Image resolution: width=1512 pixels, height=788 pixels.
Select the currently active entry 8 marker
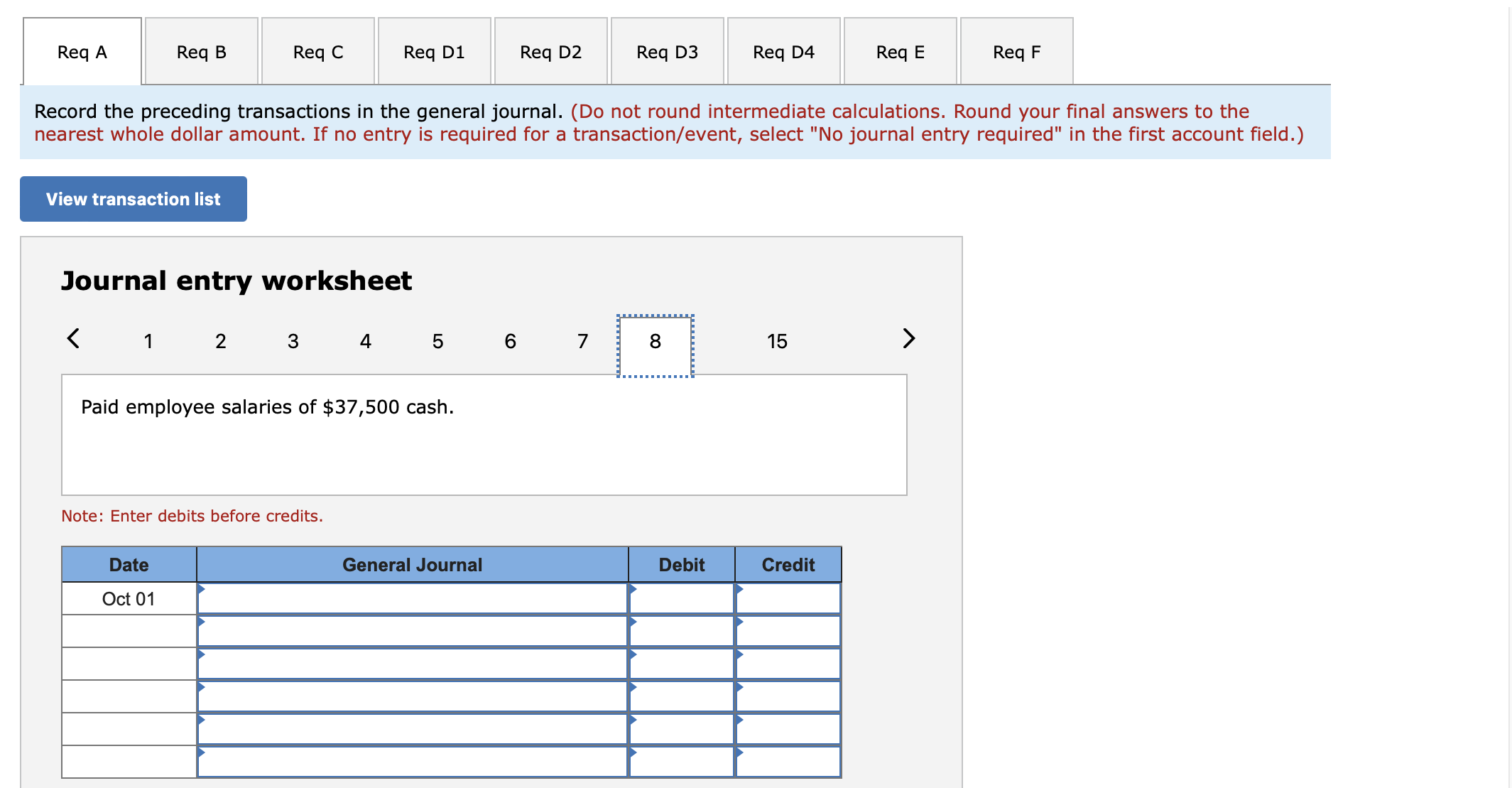coord(654,341)
